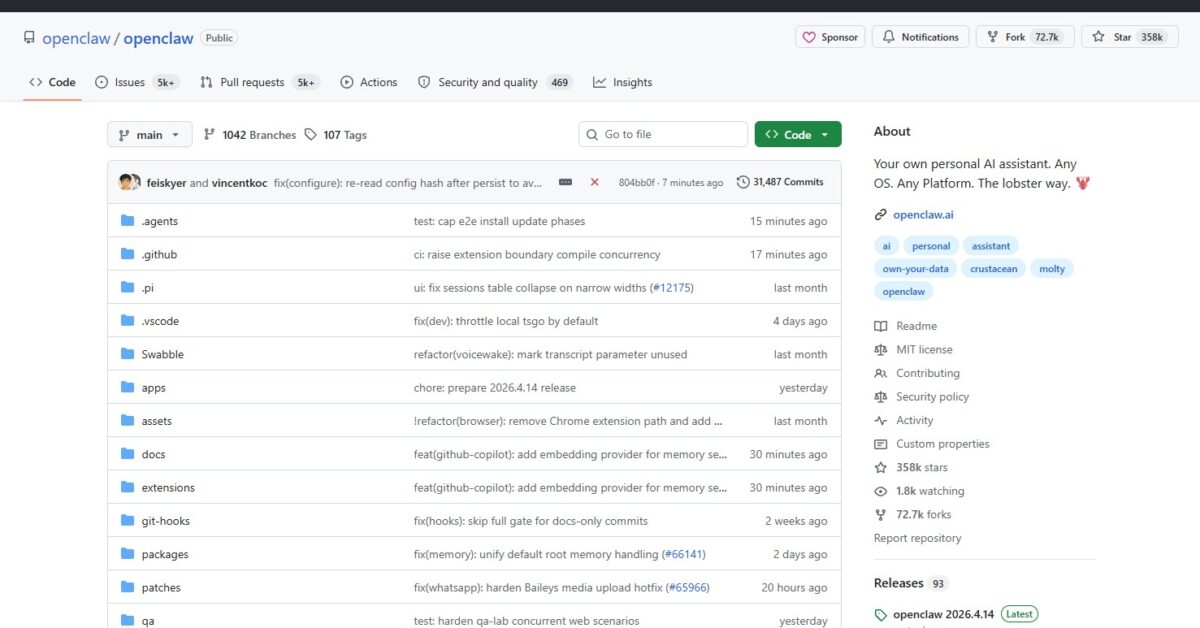Screen dimensions: 1200x628
Task: Click the git-hooks folder icon
Action: pos(127,521)
